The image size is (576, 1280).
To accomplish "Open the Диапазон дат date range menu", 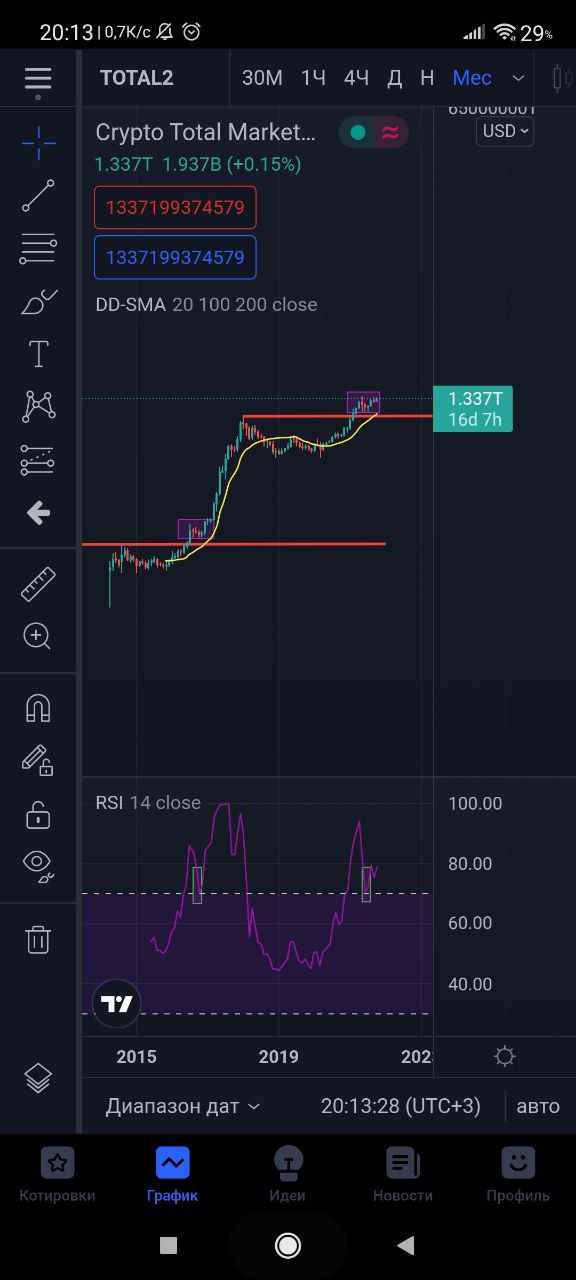I will pos(183,1106).
